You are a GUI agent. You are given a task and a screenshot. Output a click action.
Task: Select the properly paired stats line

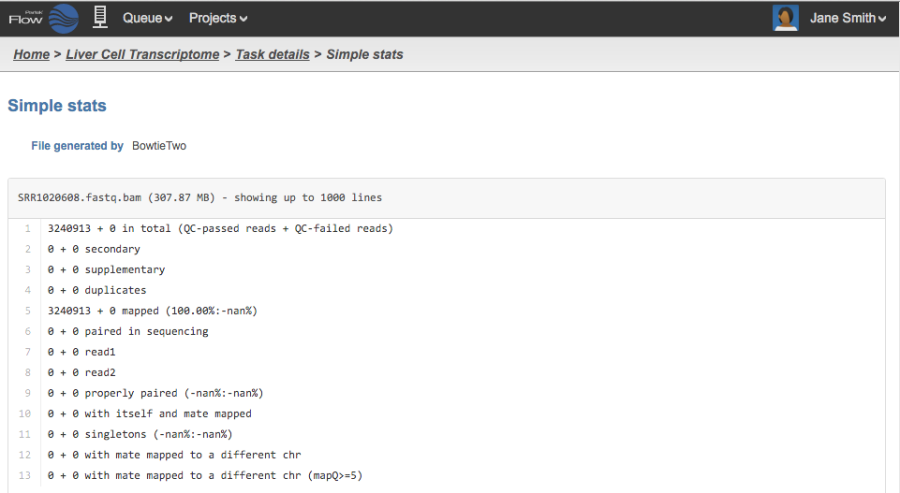click(155, 393)
